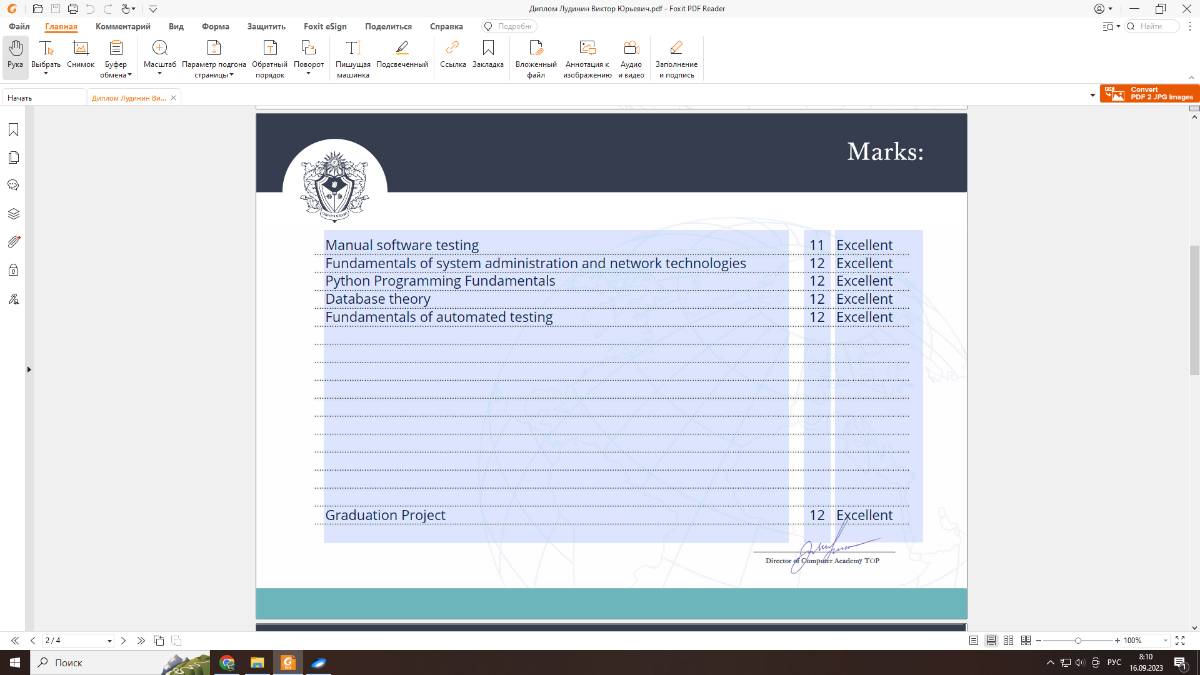Open the Аудио и видео tool
The image size is (1200, 675).
coord(631,59)
